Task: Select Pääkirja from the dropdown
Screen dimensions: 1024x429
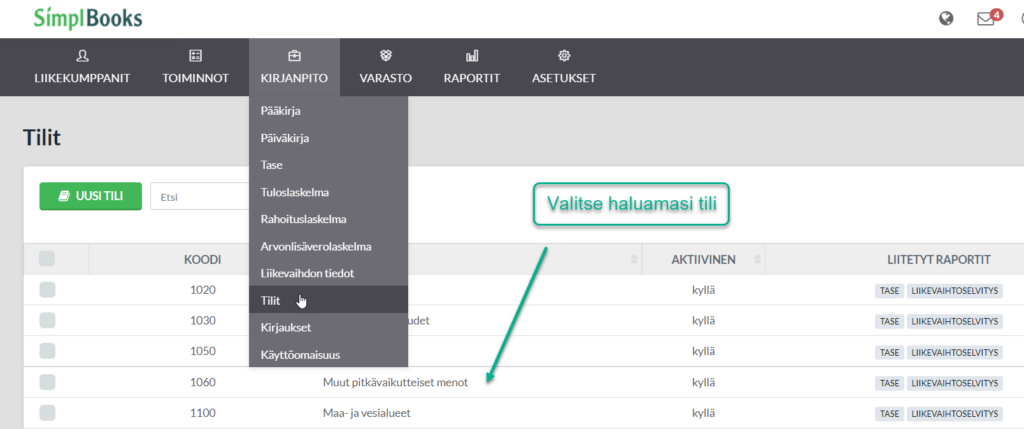Action: [x=328, y=111]
